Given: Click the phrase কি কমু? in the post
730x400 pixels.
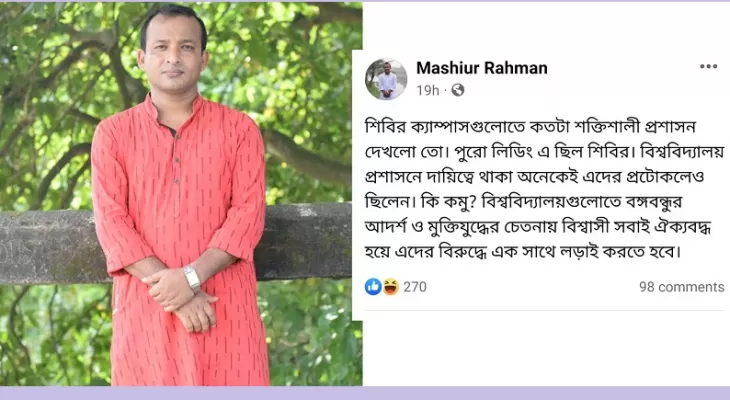Looking at the screenshot, I should point(448,203).
